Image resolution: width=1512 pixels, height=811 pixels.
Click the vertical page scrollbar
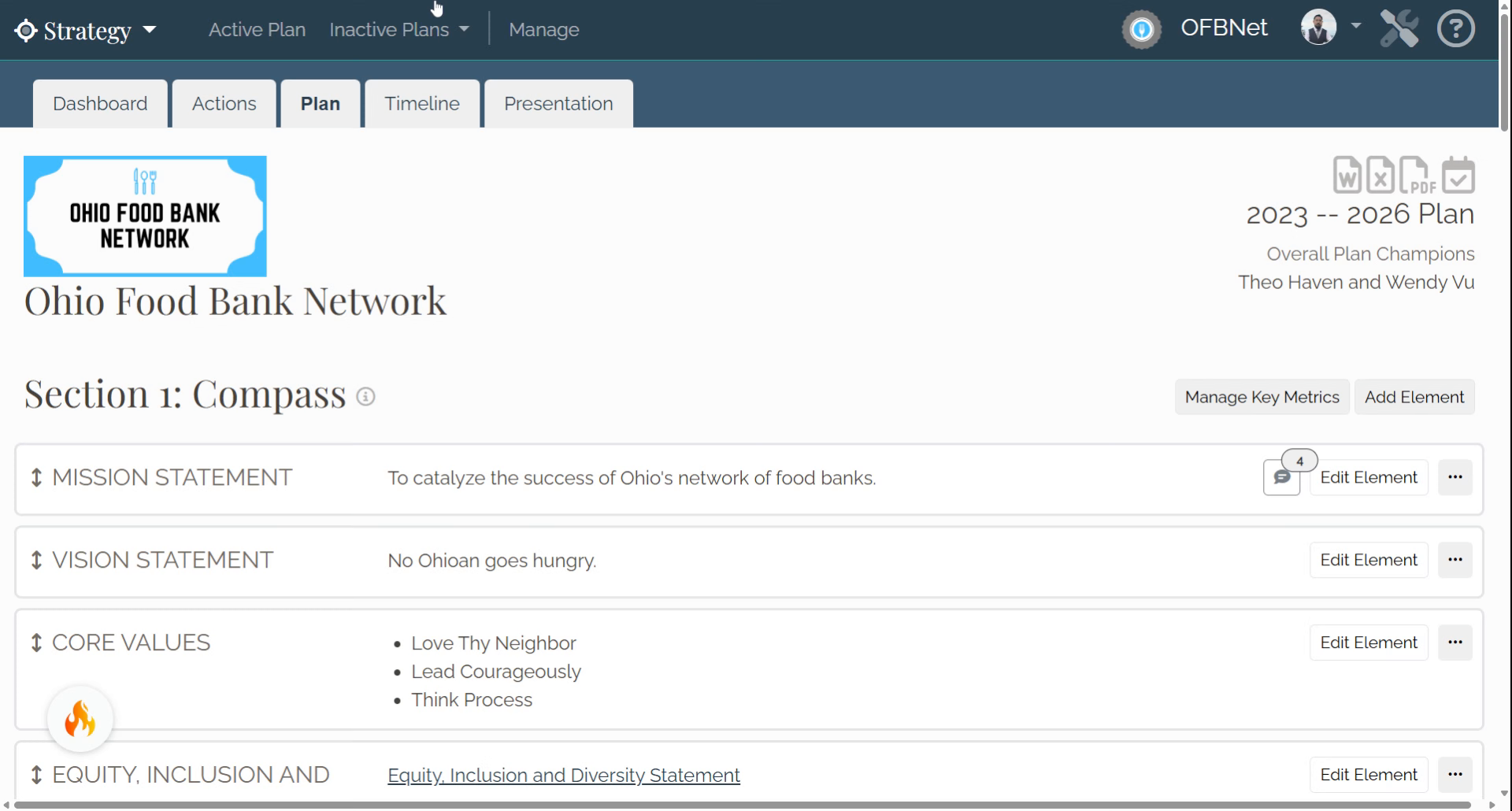1505,71
